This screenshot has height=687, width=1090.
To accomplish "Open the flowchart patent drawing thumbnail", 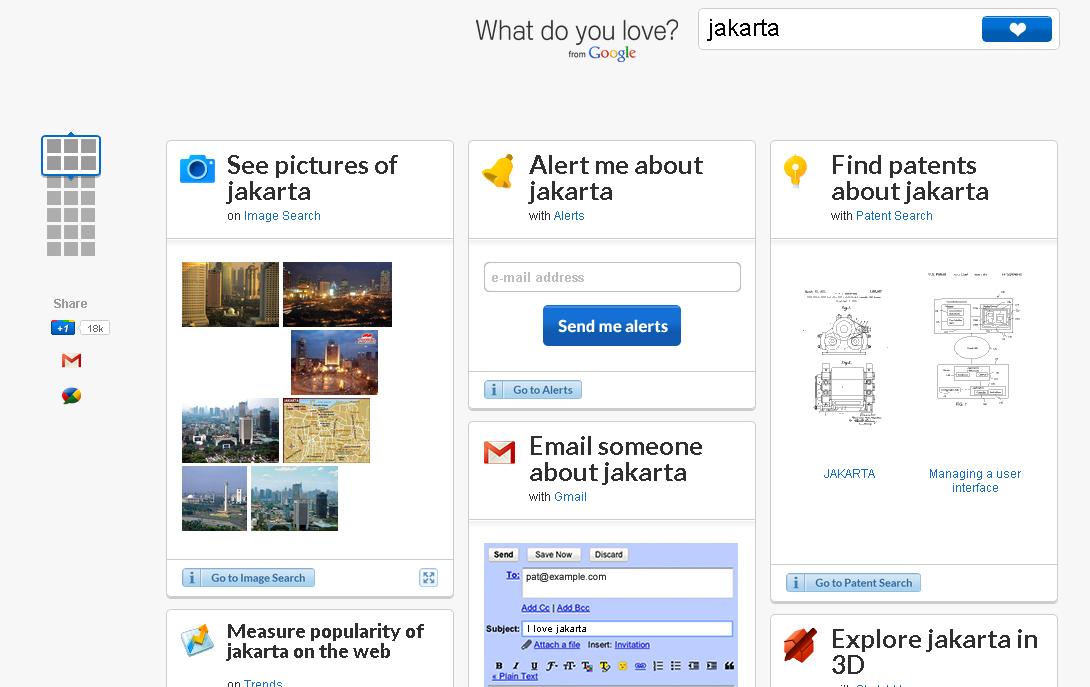I will click(975, 341).
